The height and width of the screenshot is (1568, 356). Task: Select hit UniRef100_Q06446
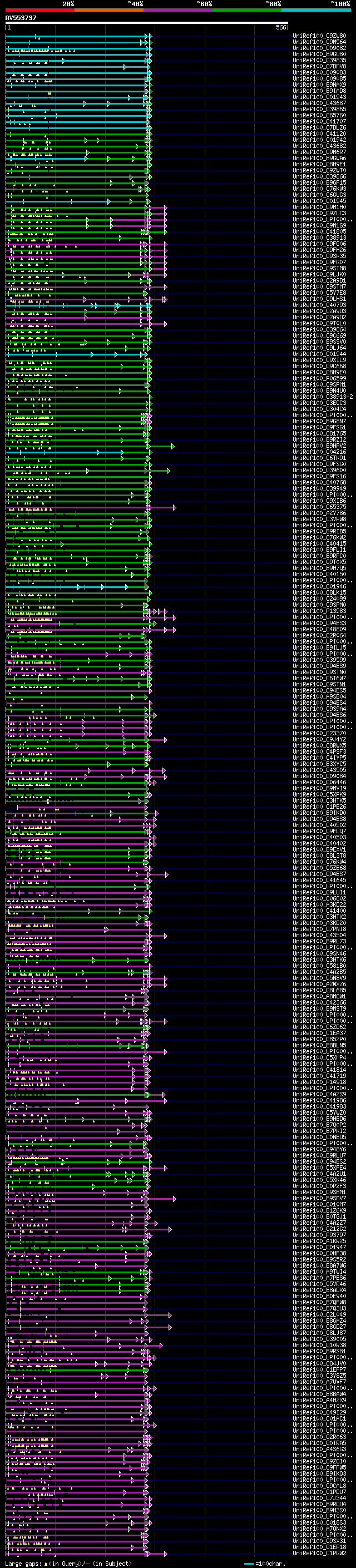point(319,782)
